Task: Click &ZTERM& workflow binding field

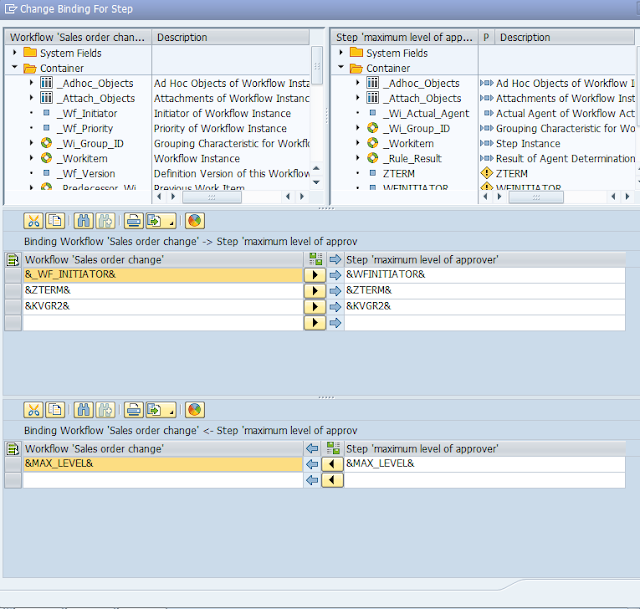Action: (x=163, y=291)
